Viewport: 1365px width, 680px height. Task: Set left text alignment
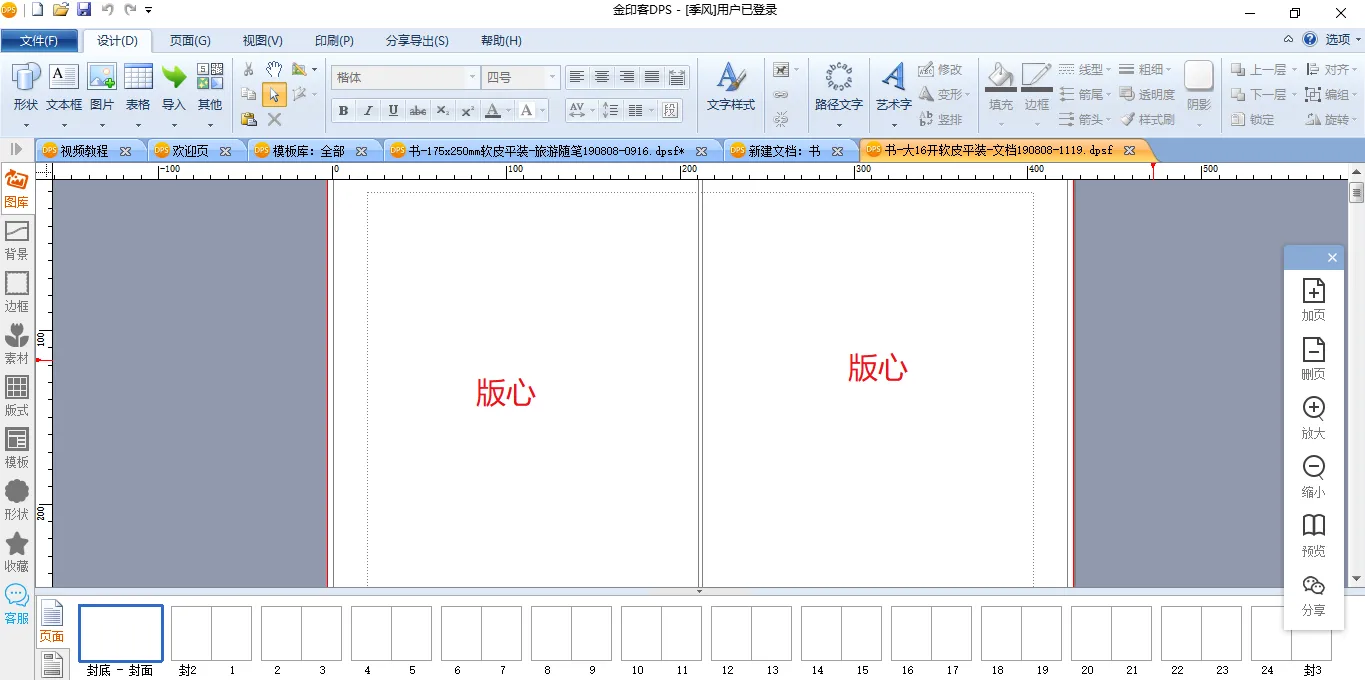click(x=577, y=77)
